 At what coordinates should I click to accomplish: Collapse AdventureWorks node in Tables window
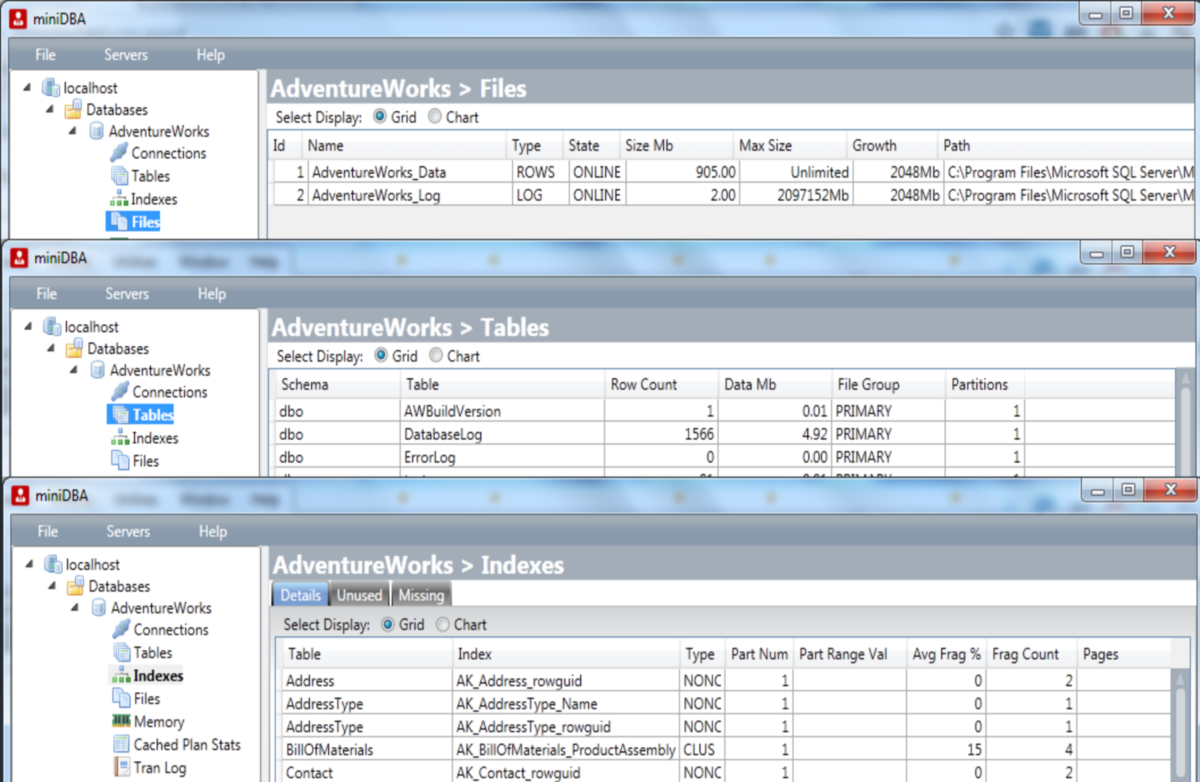pos(74,370)
